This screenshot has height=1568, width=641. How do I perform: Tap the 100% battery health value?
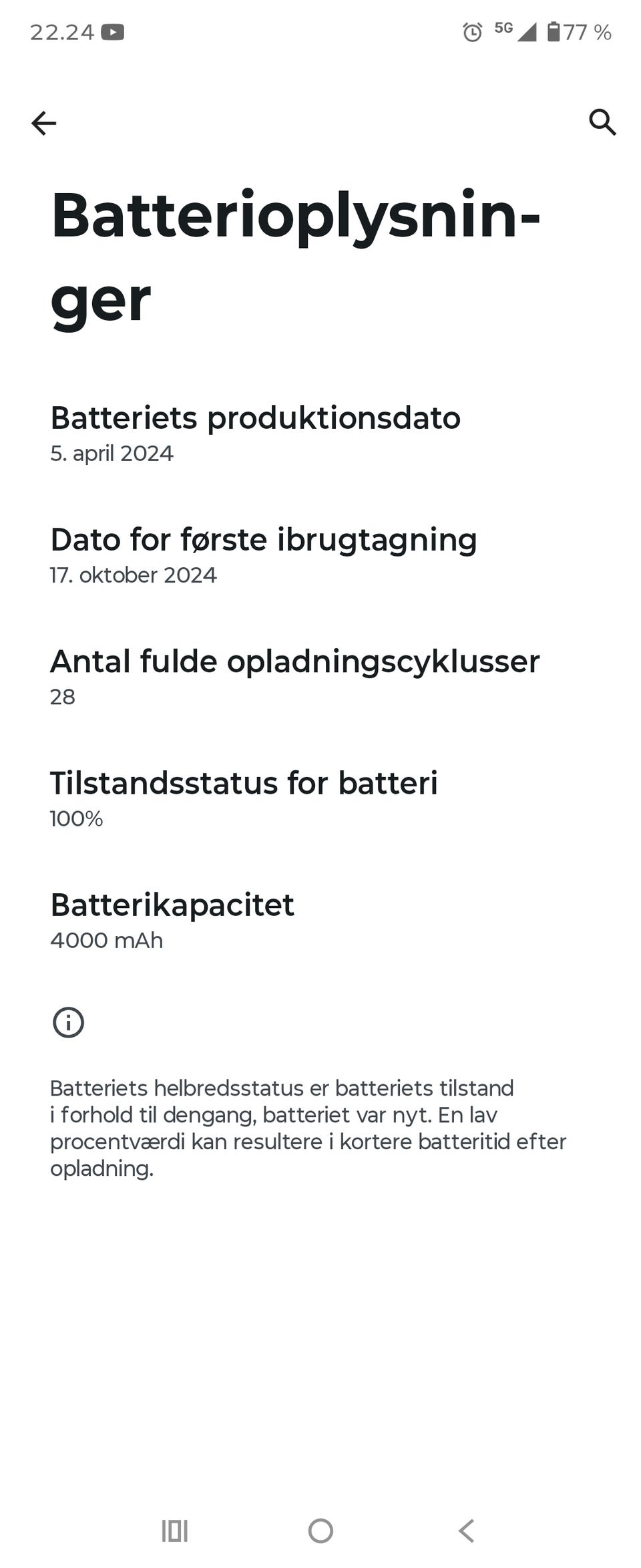[76, 818]
